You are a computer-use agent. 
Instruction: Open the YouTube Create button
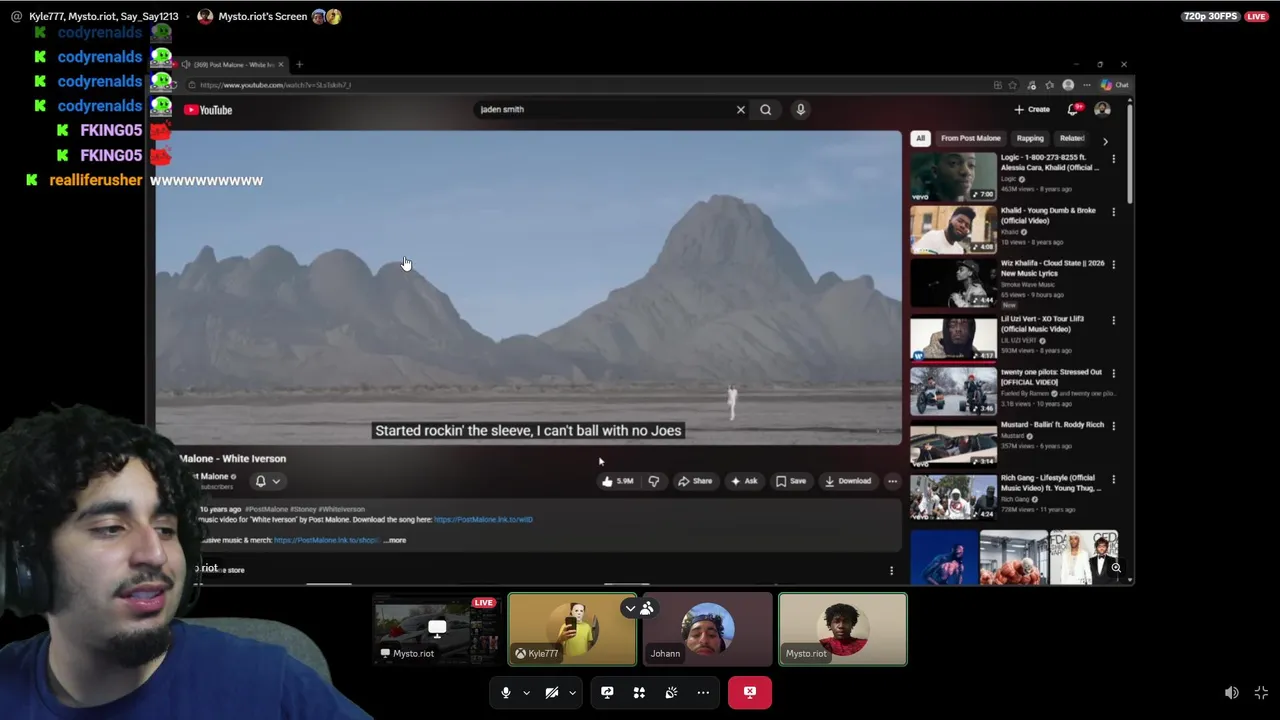coord(1032,110)
